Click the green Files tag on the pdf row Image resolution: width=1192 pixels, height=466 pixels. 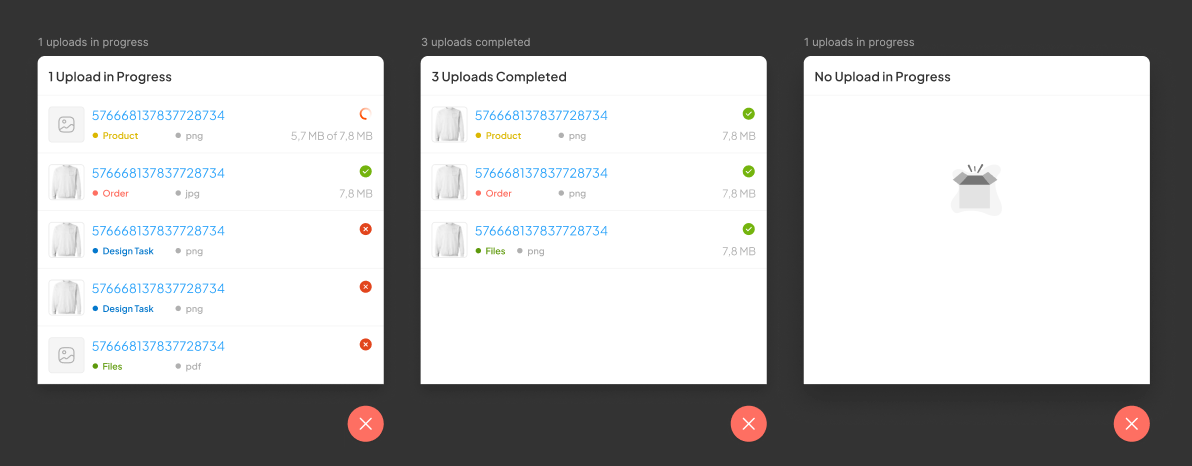click(x=111, y=367)
